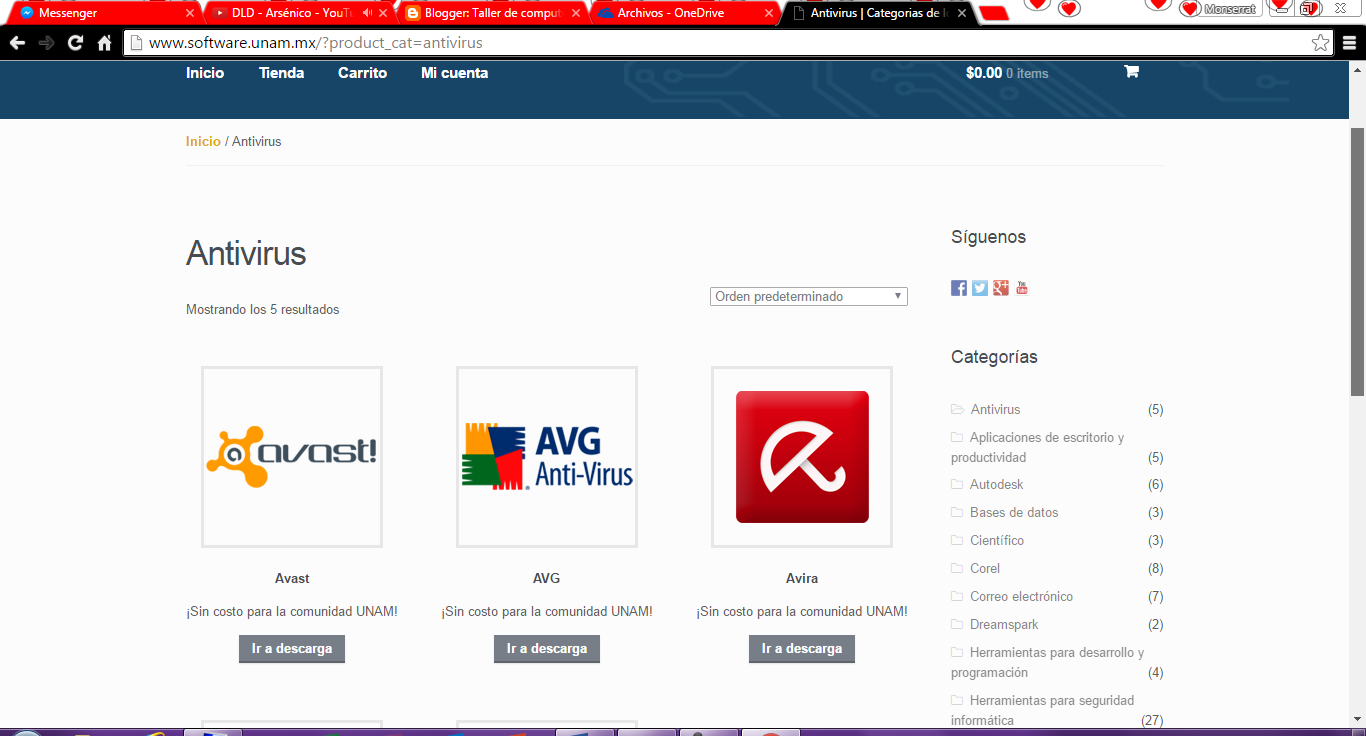Screen dimensions: 1366x736
Task: Open the Google+ icon under Síguenos
Action: tap(1001, 288)
